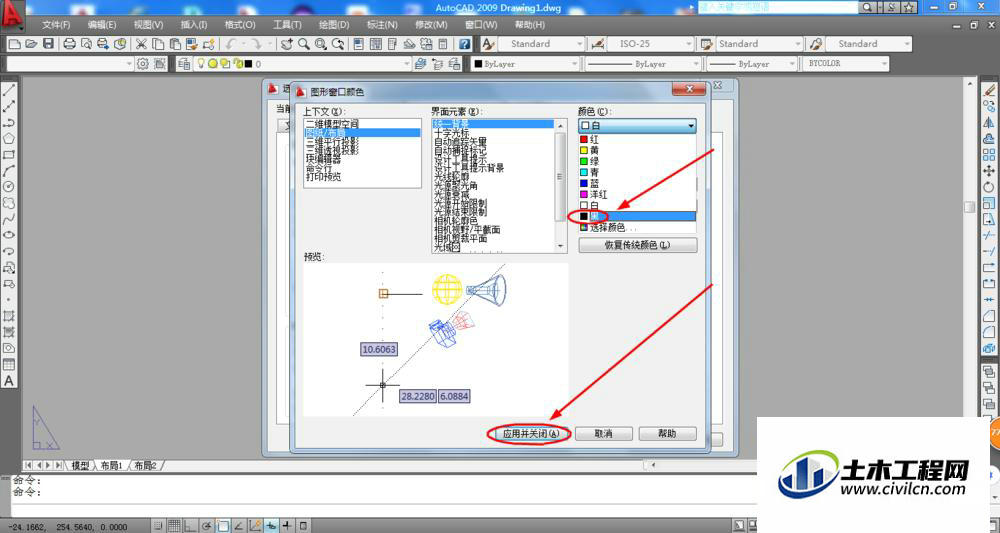Open the 编辑(E) menu
Screen dimensions: 1000x533
(102, 25)
